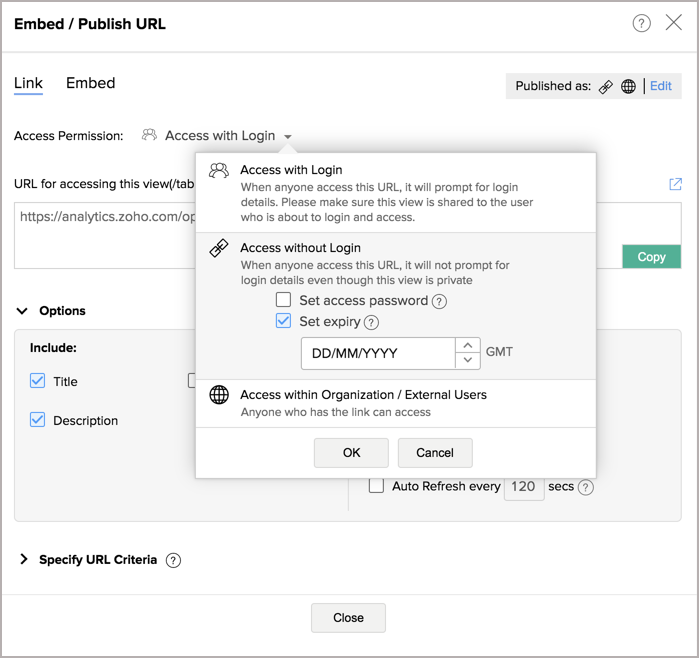This screenshot has width=699, height=658.
Task: Click help icon beside Specify URL Criteria
Action: tap(174, 560)
